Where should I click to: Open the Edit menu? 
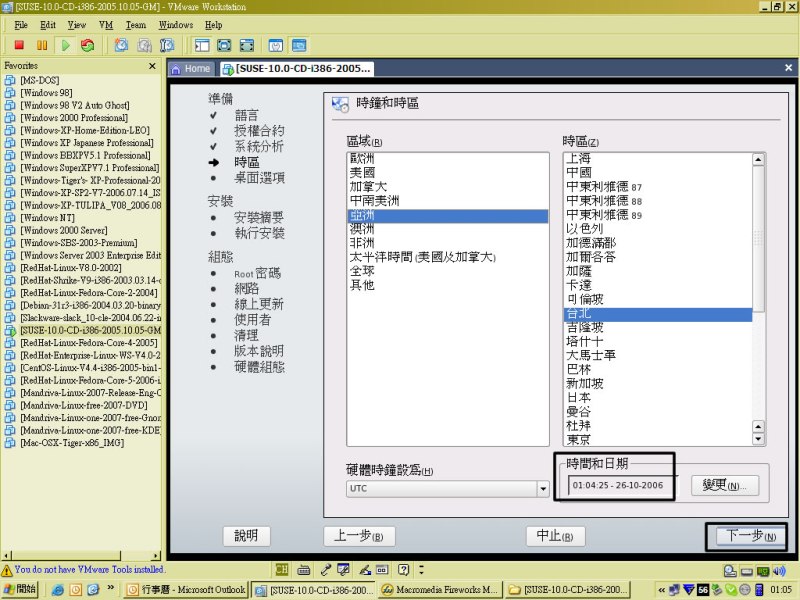point(48,25)
